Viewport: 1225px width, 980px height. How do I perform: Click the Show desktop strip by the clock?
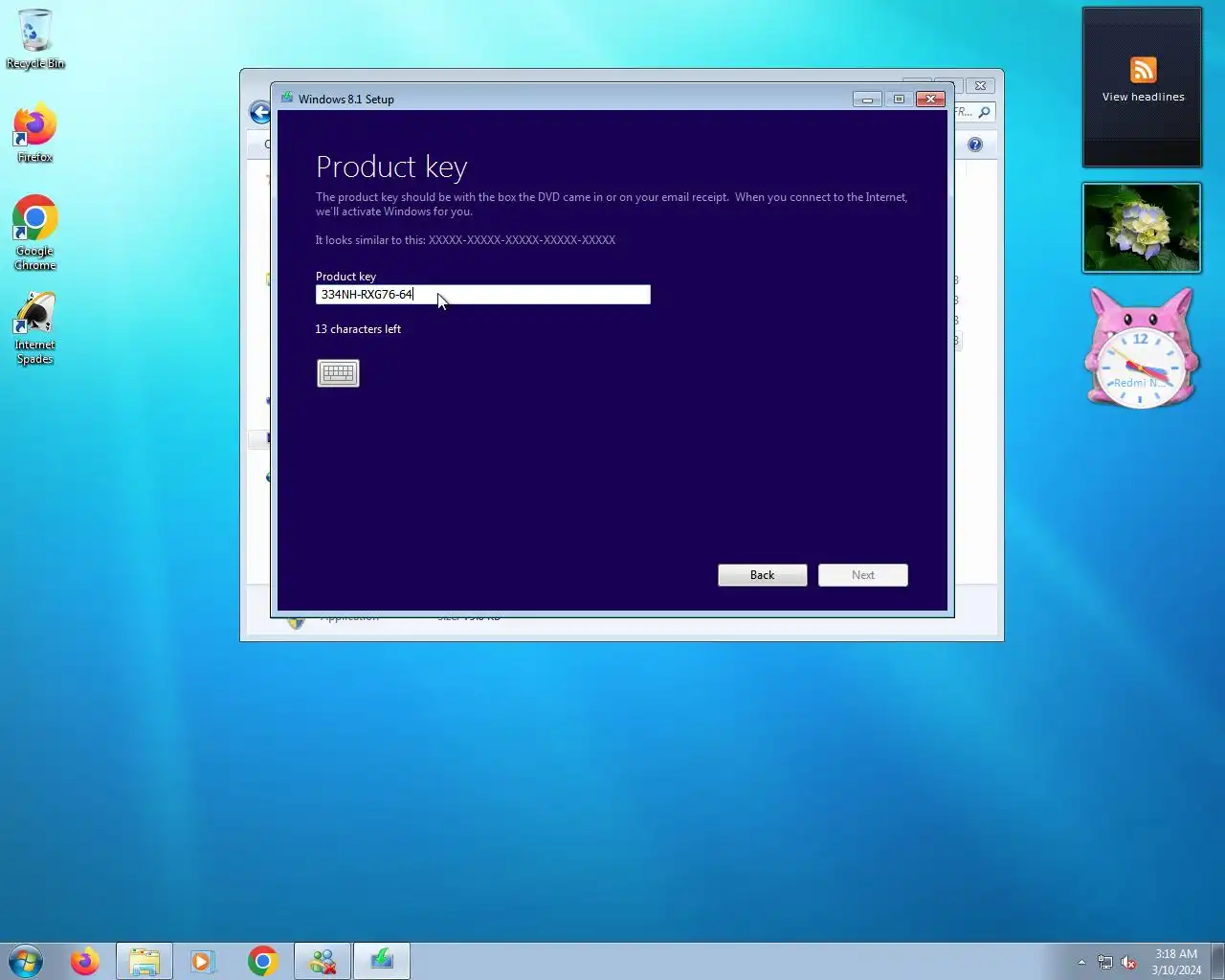(1218, 961)
